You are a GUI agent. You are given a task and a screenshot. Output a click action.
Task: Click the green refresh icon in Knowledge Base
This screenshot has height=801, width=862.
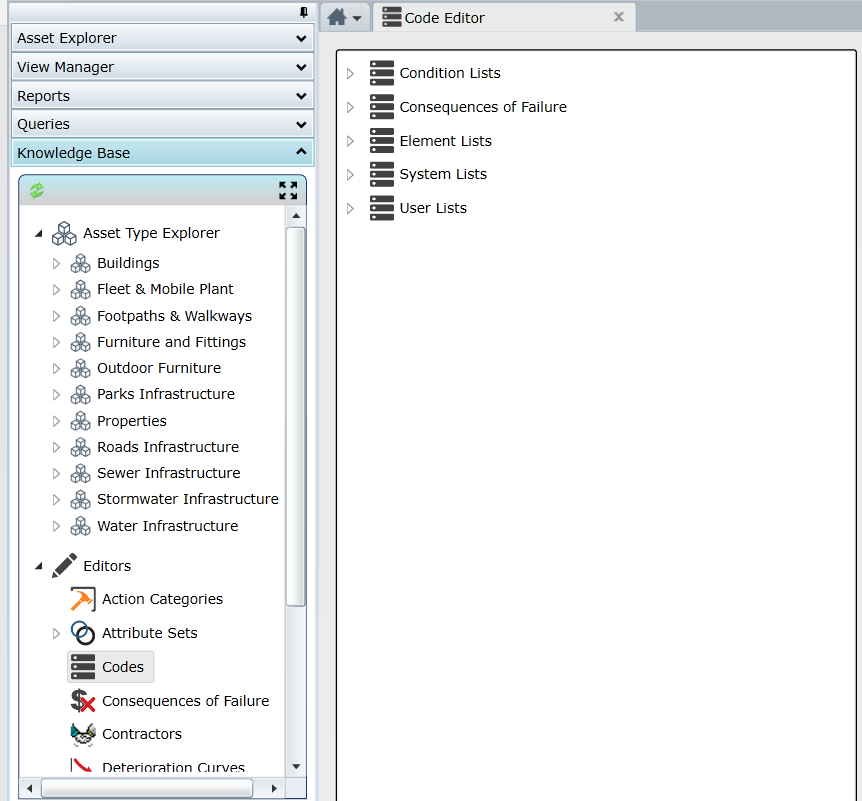click(37, 191)
